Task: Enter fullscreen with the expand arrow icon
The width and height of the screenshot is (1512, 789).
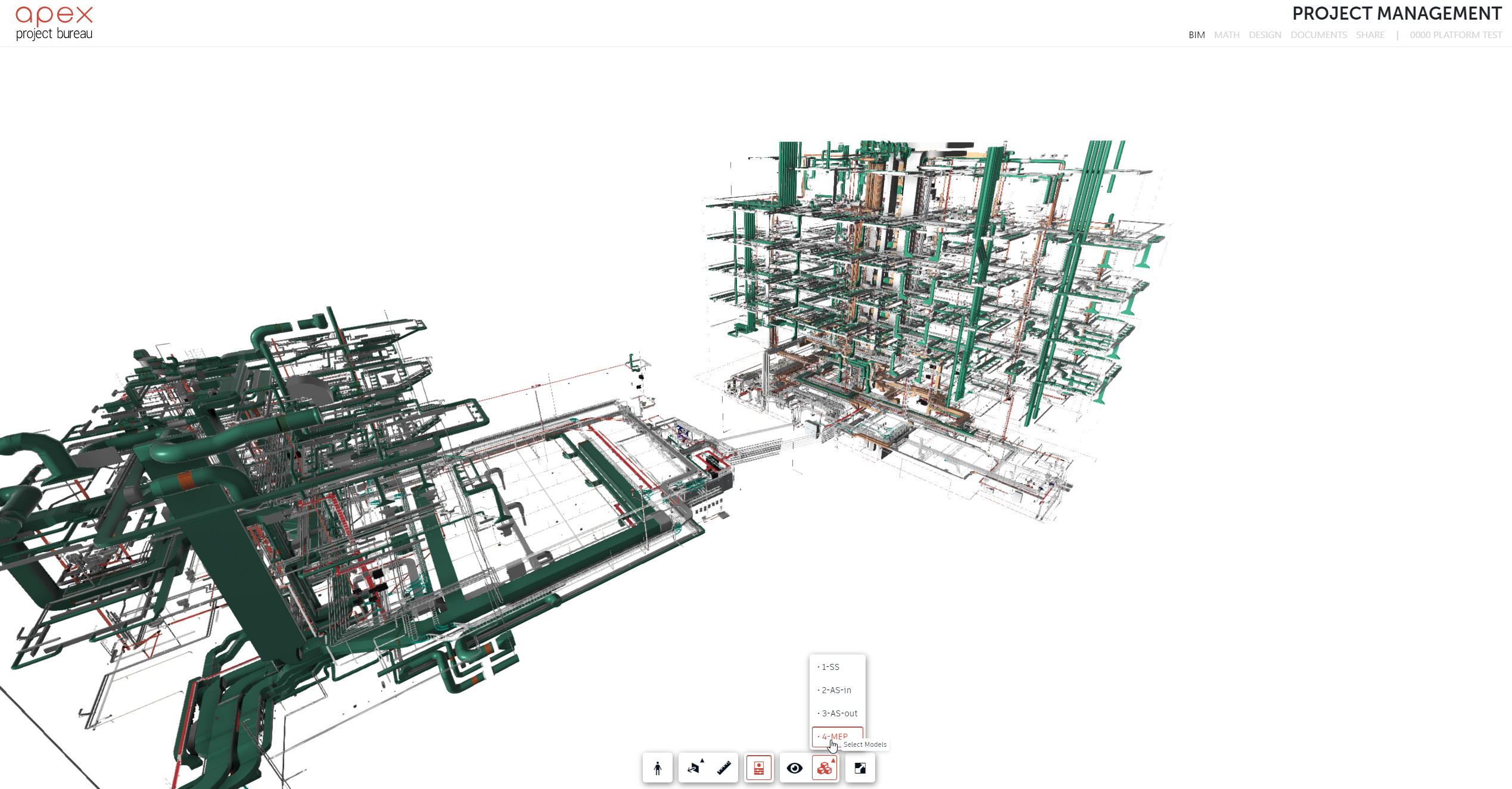Action: click(860, 768)
